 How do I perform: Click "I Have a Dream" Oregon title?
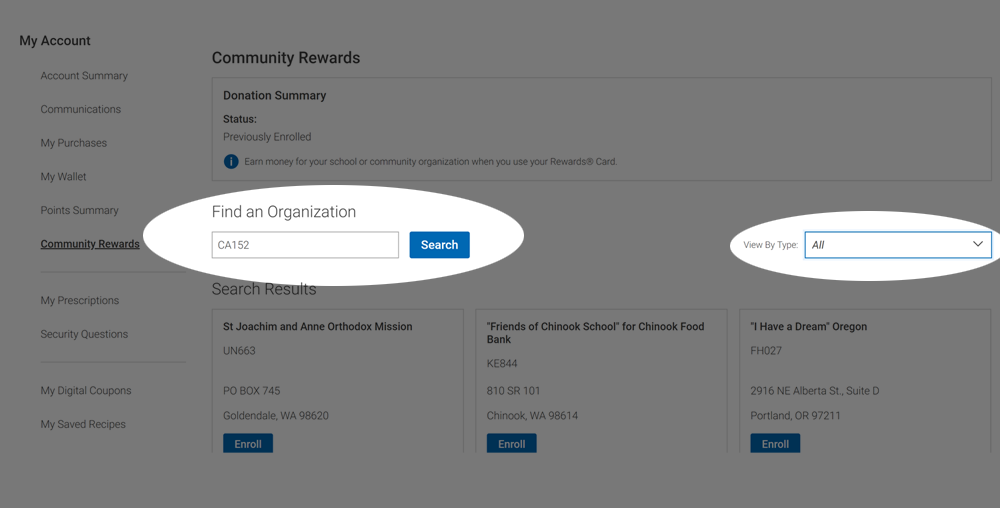tap(809, 326)
